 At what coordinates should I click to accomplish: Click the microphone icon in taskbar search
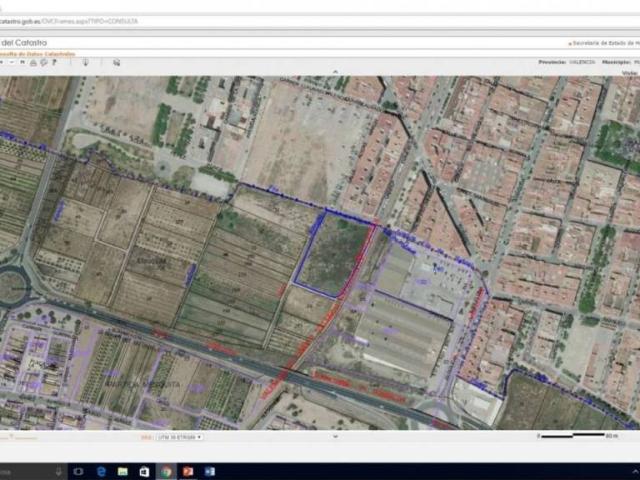coord(59,471)
